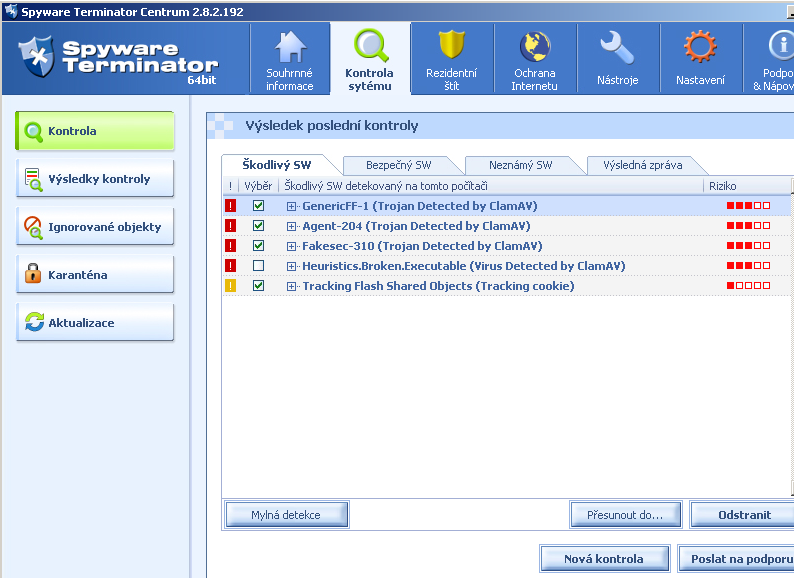Image resolution: width=794 pixels, height=578 pixels.
Task: Open Nastavení gear icon
Action: 700,47
